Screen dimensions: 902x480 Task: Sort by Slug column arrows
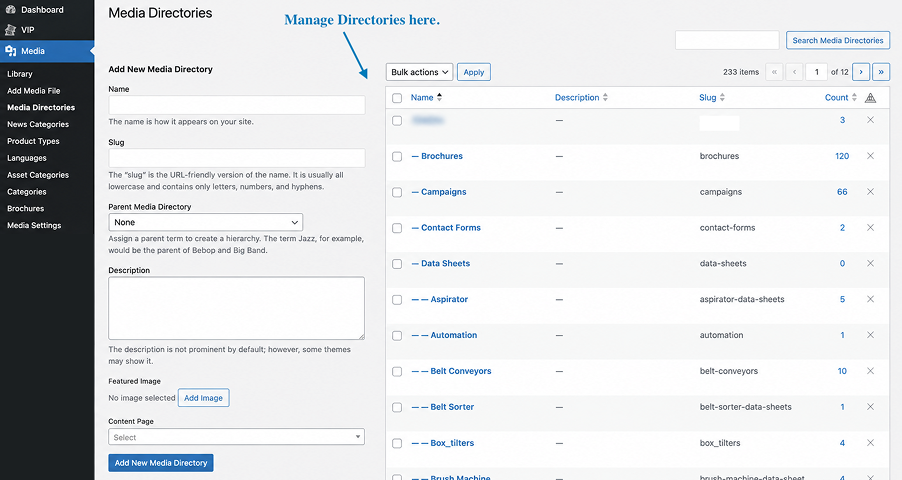pos(722,97)
